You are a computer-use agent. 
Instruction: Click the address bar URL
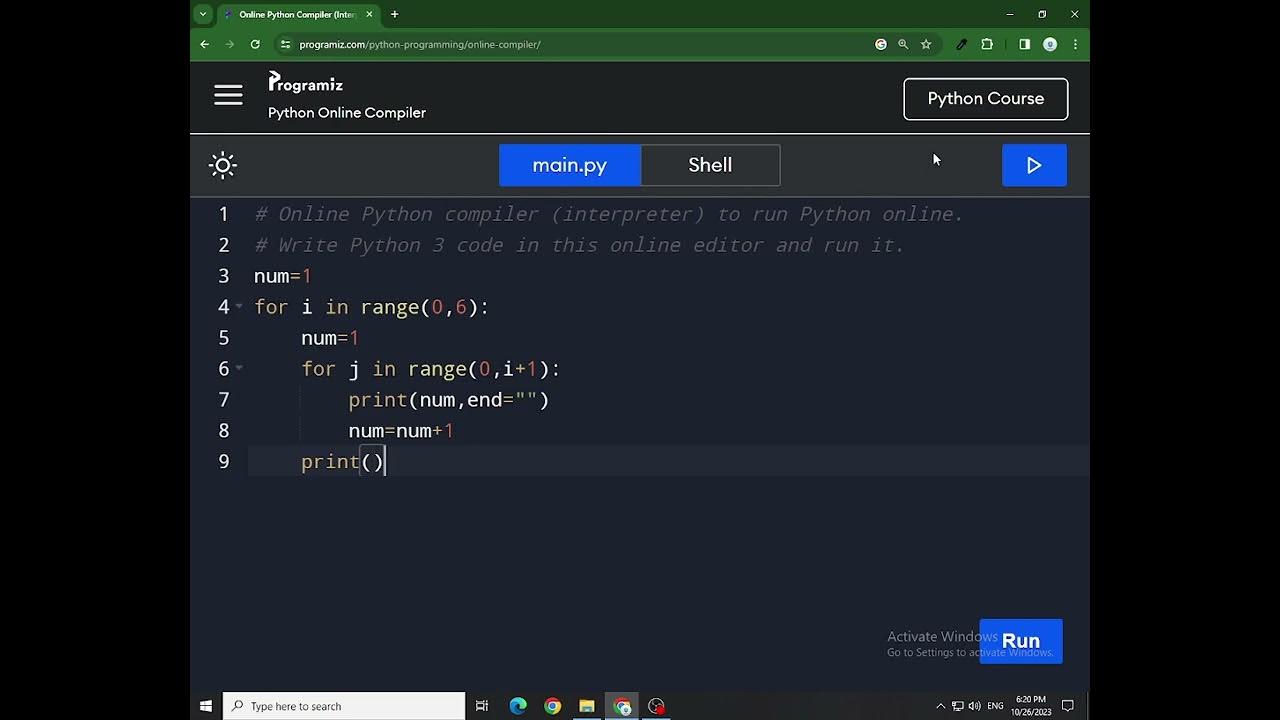420,44
